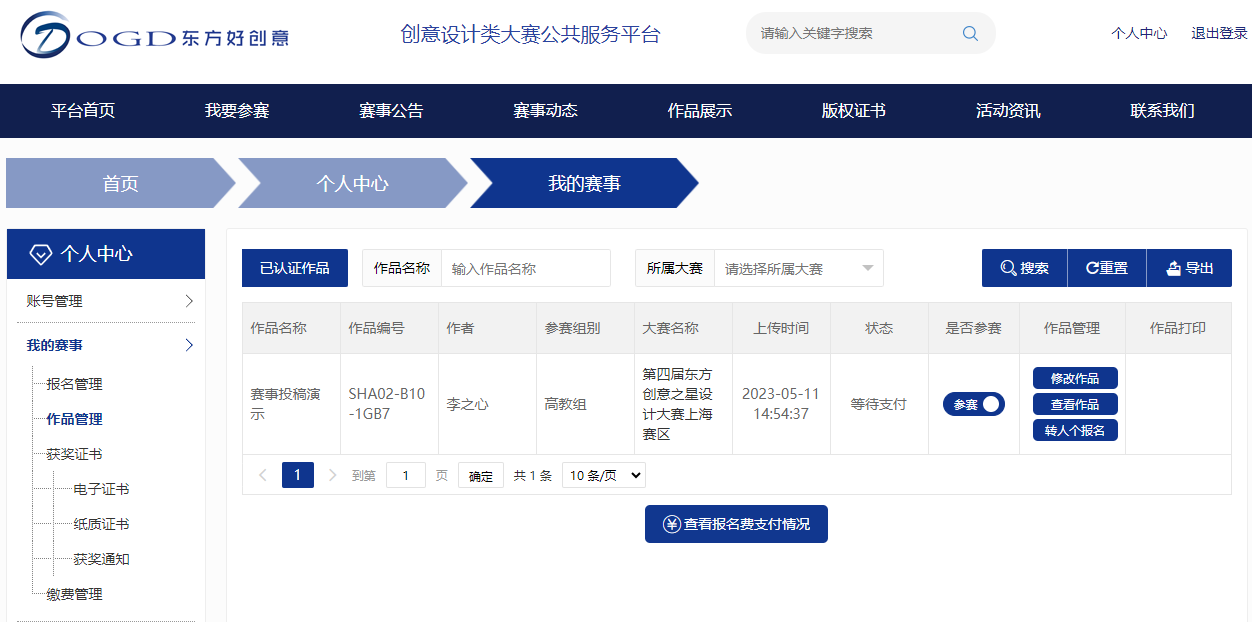Open the 10 条/页 page size dropdown

[x=604, y=475]
